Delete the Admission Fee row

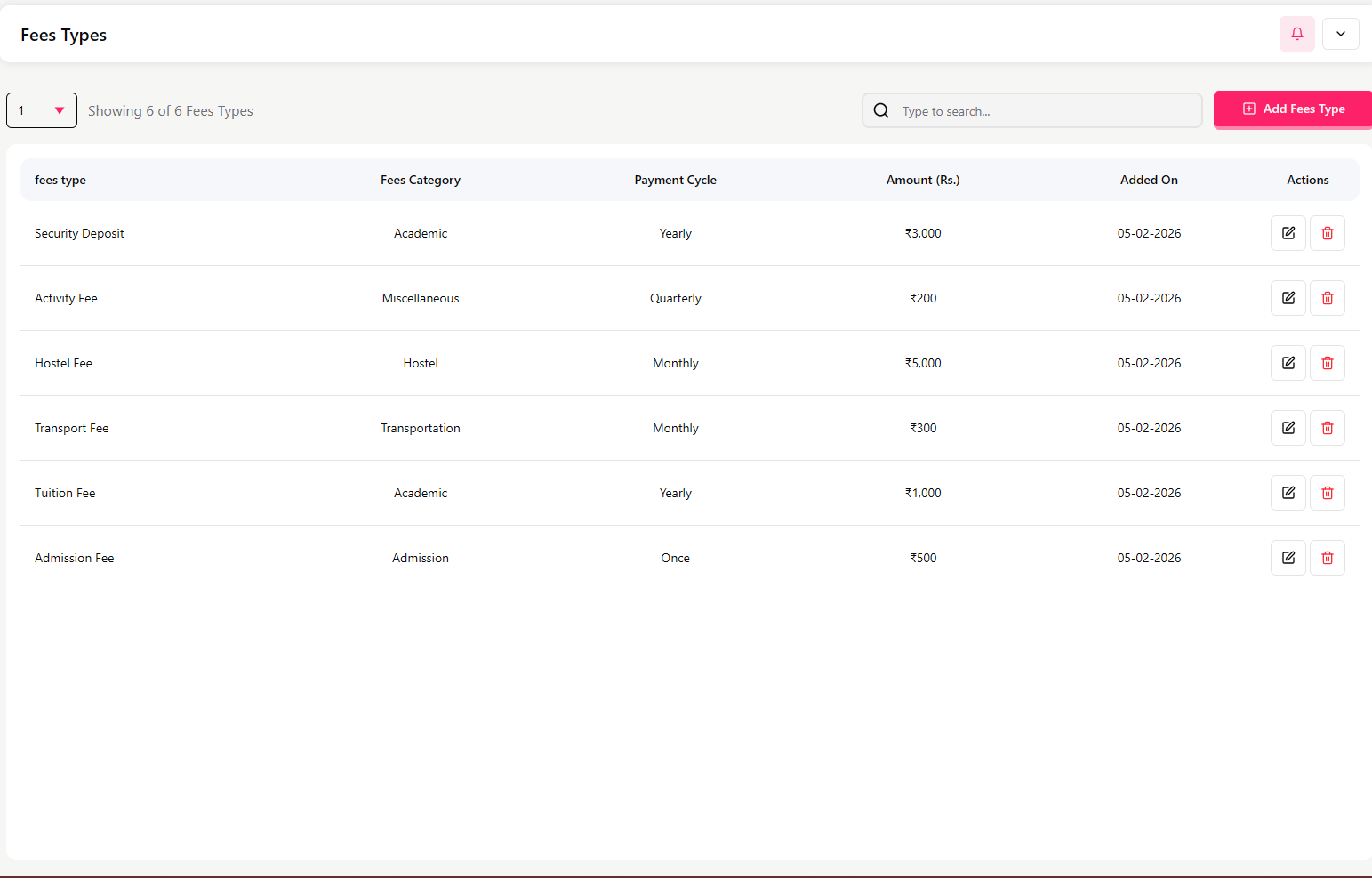coord(1327,558)
